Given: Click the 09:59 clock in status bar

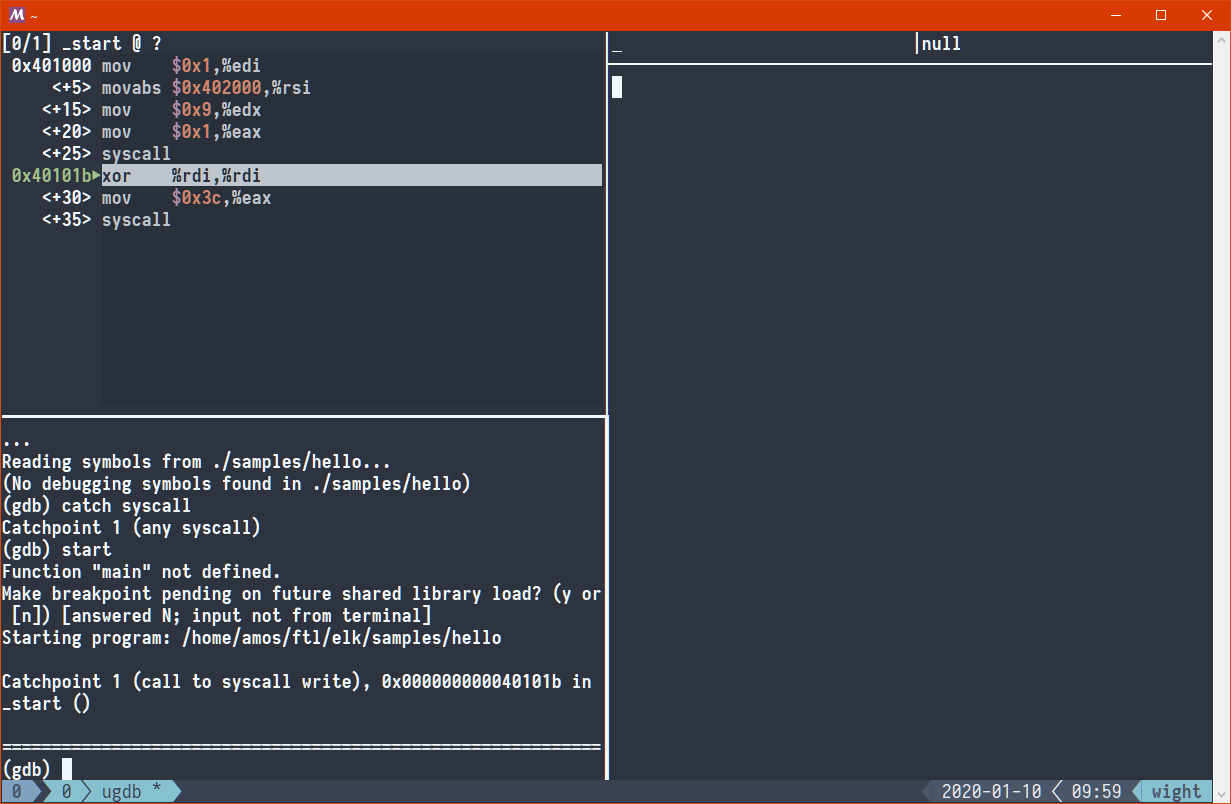Looking at the screenshot, I should point(1096,792).
